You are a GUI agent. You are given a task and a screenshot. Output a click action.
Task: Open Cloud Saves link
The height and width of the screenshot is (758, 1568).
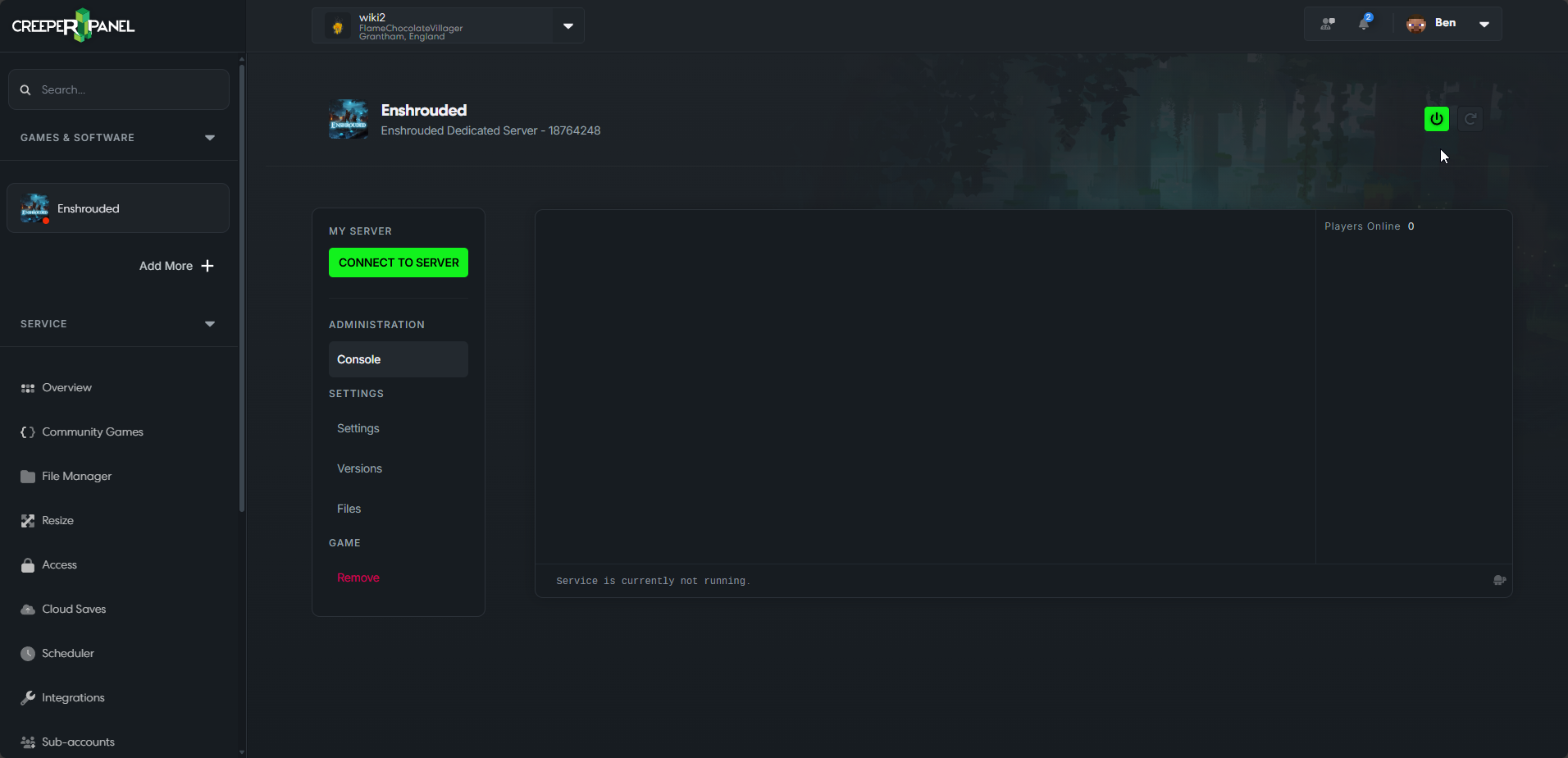(74, 610)
